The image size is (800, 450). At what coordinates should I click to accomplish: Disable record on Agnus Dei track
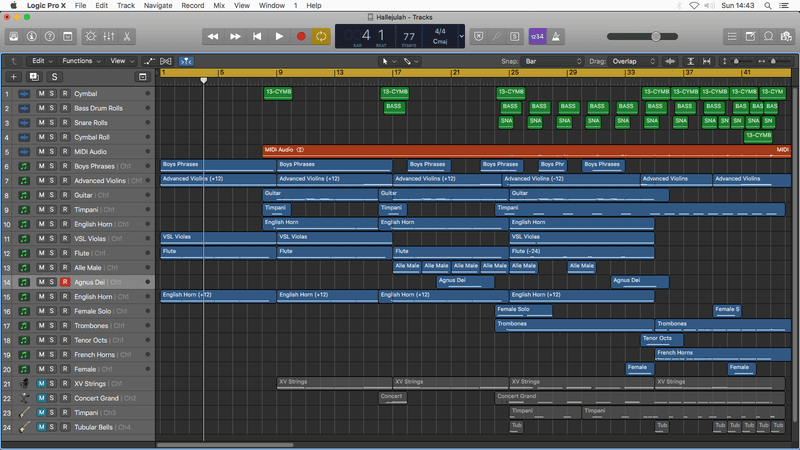[x=65, y=282]
